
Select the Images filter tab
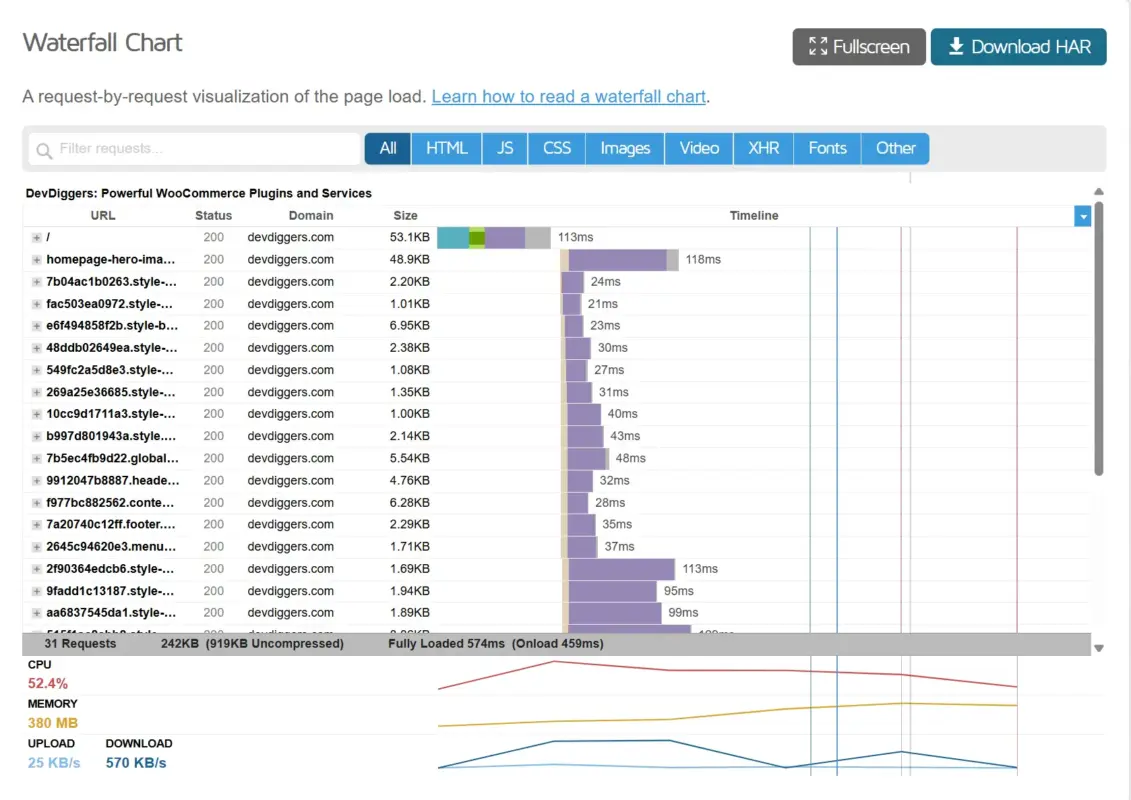point(625,149)
